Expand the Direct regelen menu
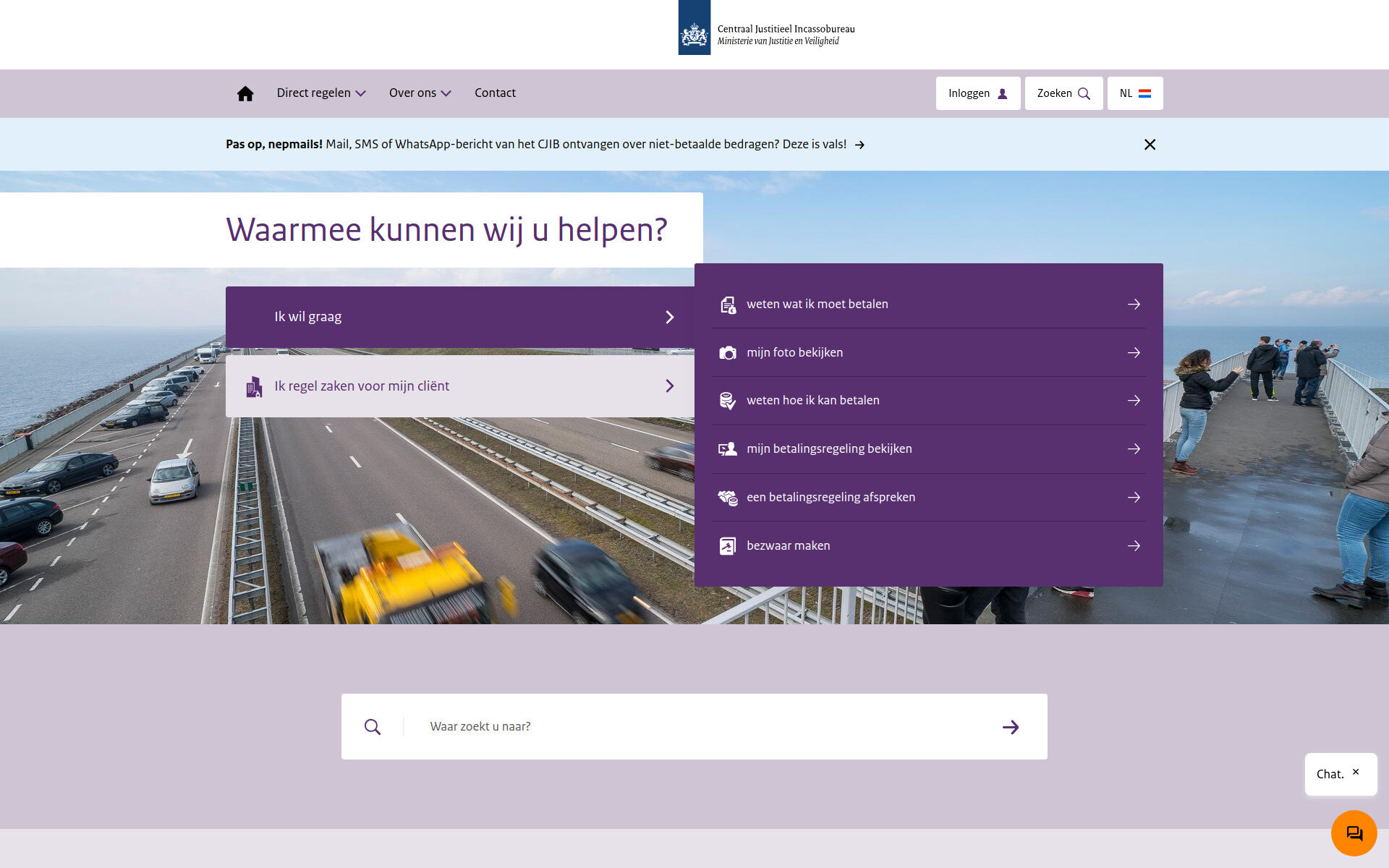Screen dimensions: 1389x868 tap(321, 93)
